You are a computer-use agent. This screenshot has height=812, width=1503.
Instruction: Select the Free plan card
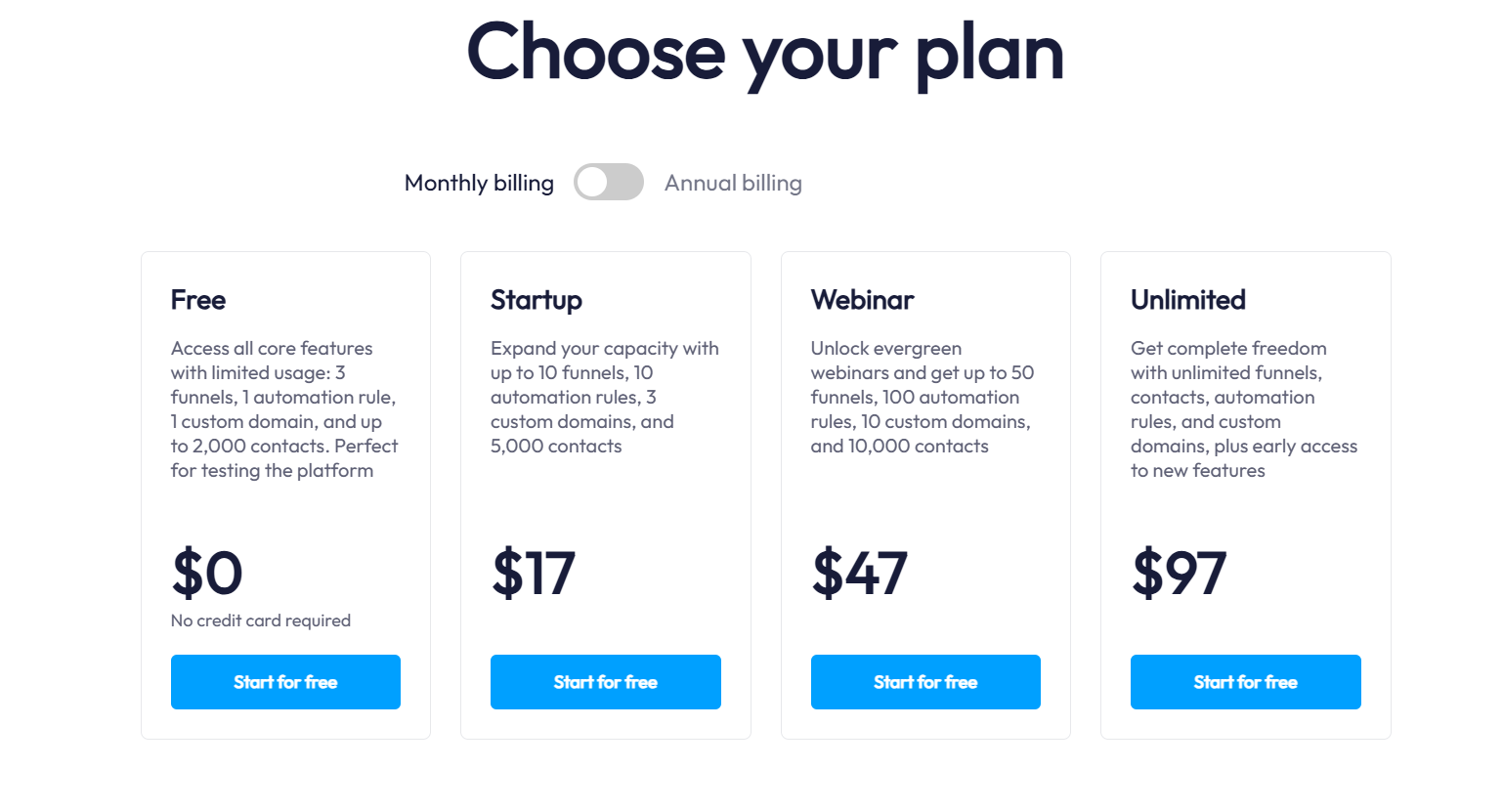pyautogui.click(x=285, y=493)
